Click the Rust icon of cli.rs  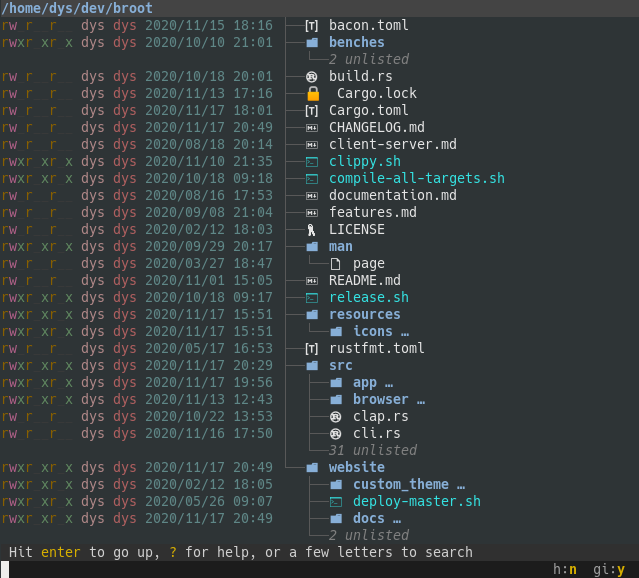coord(335,434)
